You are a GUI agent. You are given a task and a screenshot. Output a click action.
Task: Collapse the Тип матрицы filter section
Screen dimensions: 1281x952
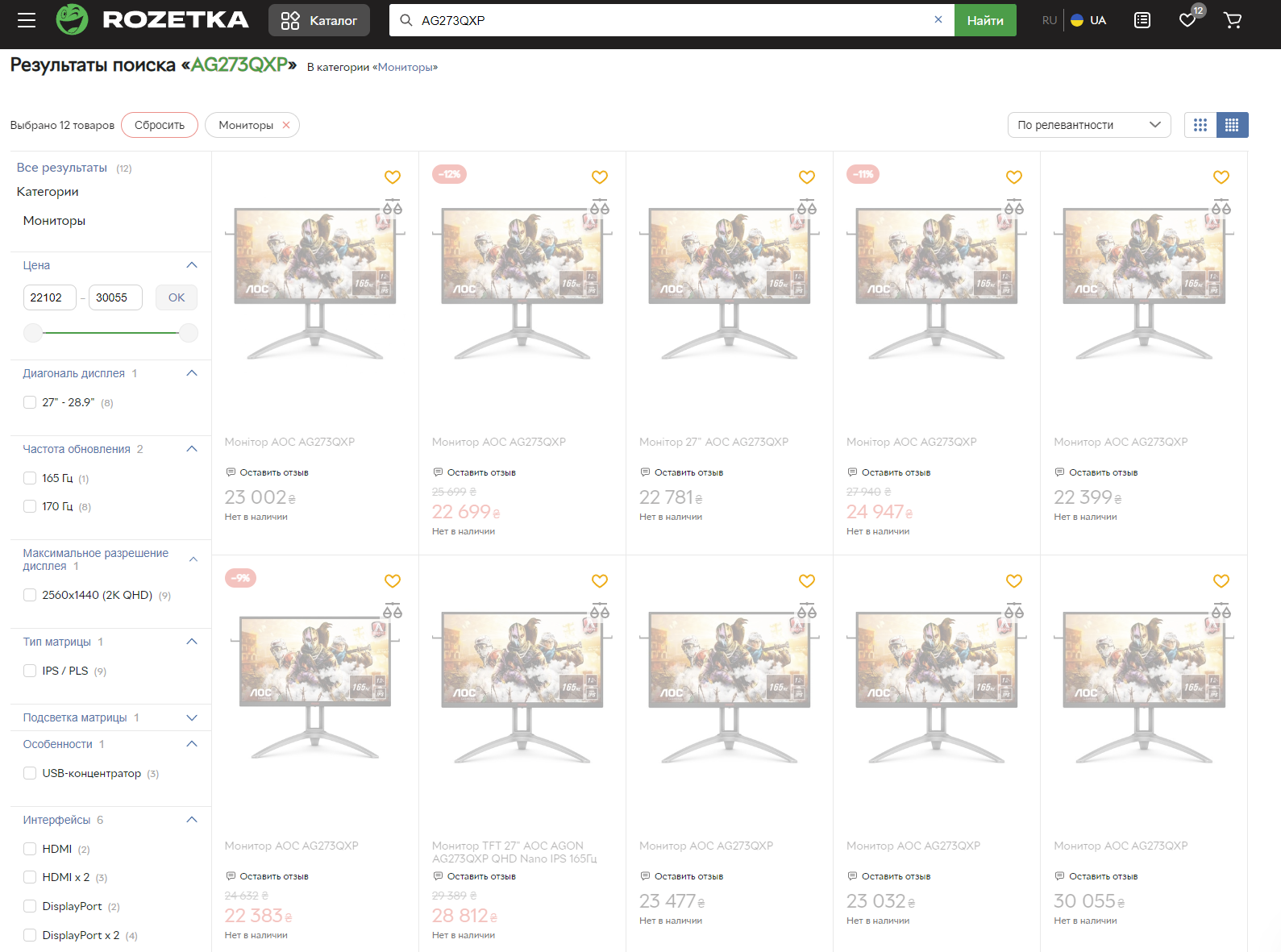click(x=192, y=642)
